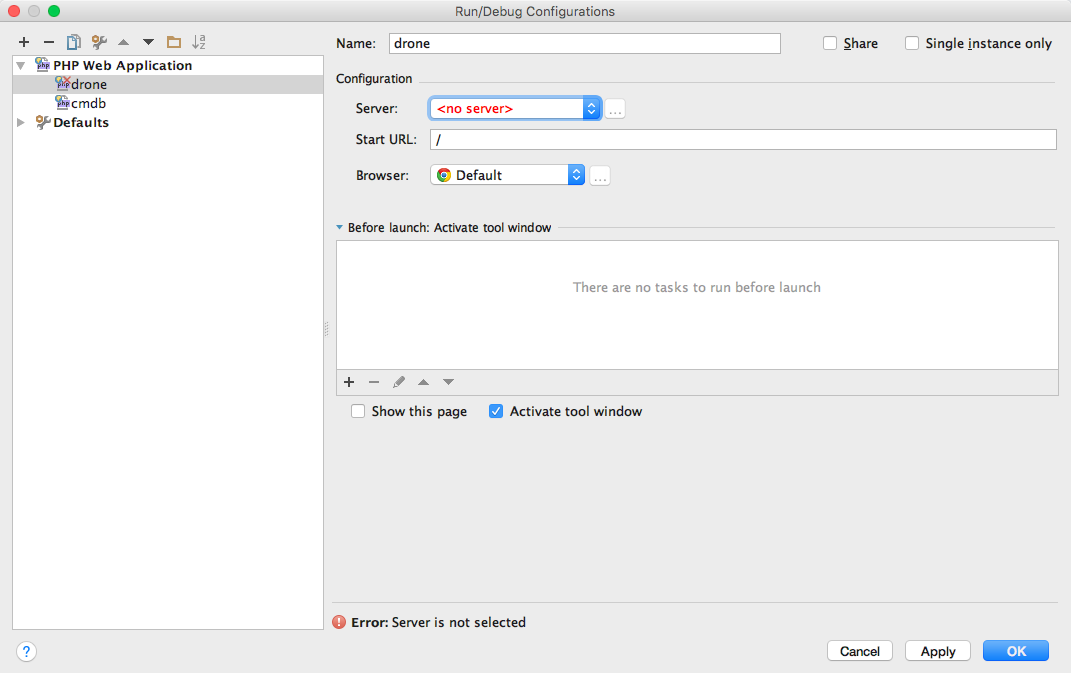The width and height of the screenshot is (1071, 673).
Task: Click the Cancel button
Action: pyautogui.click(x=860, y=651)
